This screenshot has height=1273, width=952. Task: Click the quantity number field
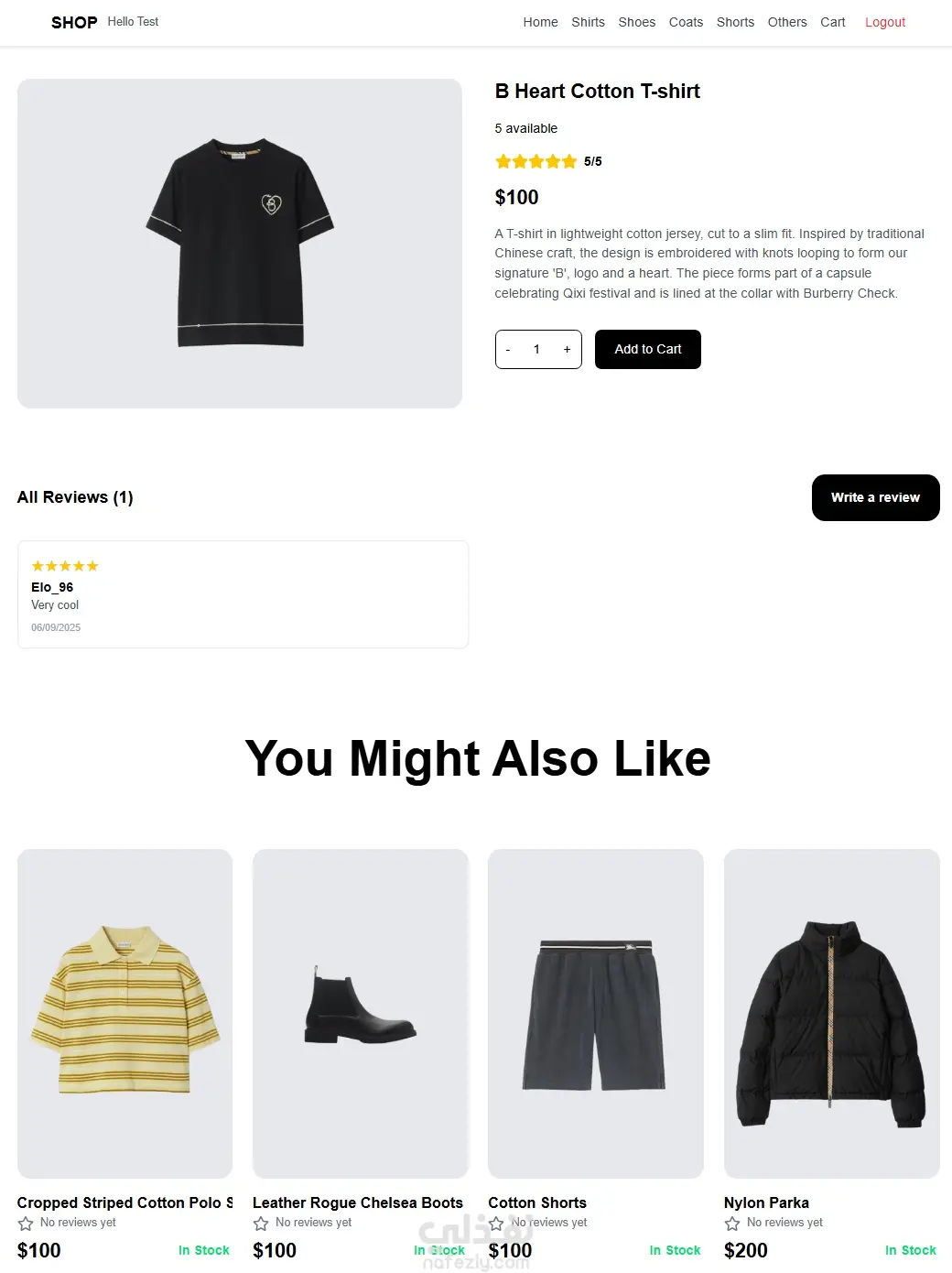[537, 350]
